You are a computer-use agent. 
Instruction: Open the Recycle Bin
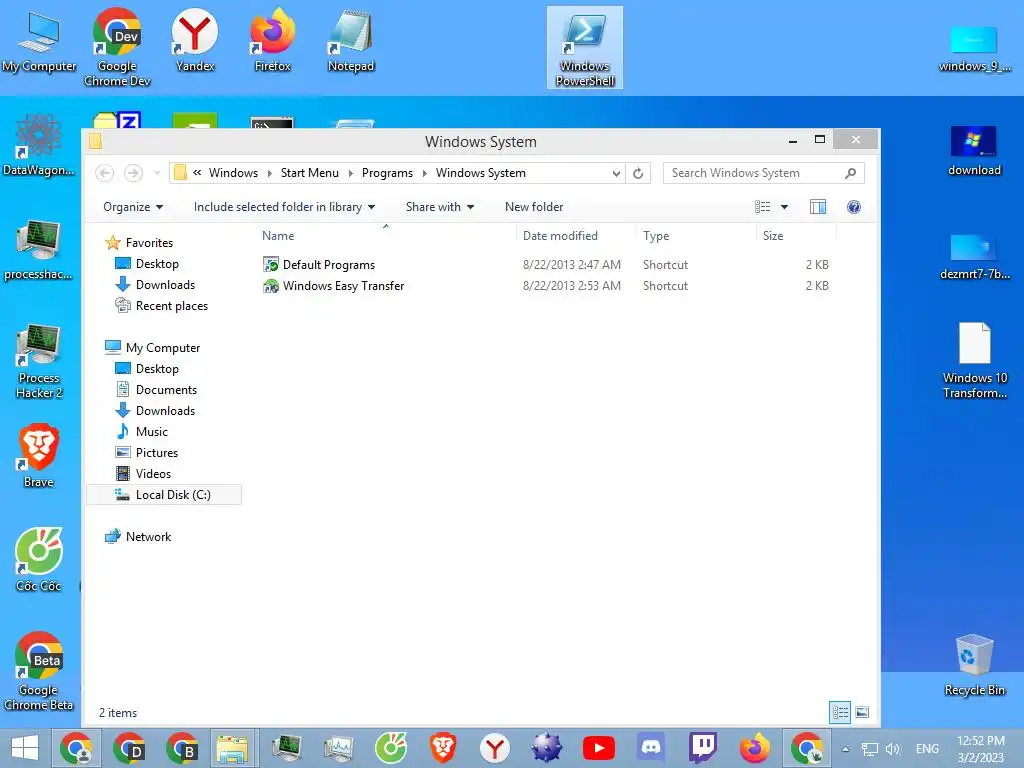tap(974, 665)
